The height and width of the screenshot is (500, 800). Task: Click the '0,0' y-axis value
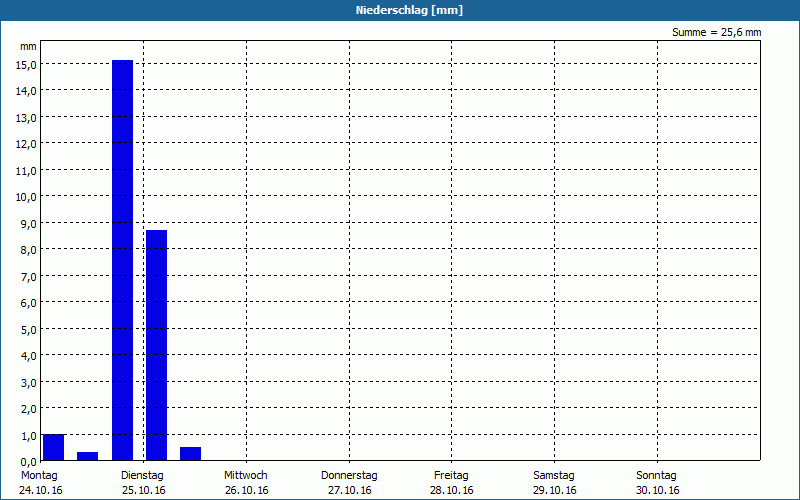click(x=29, y=462)
